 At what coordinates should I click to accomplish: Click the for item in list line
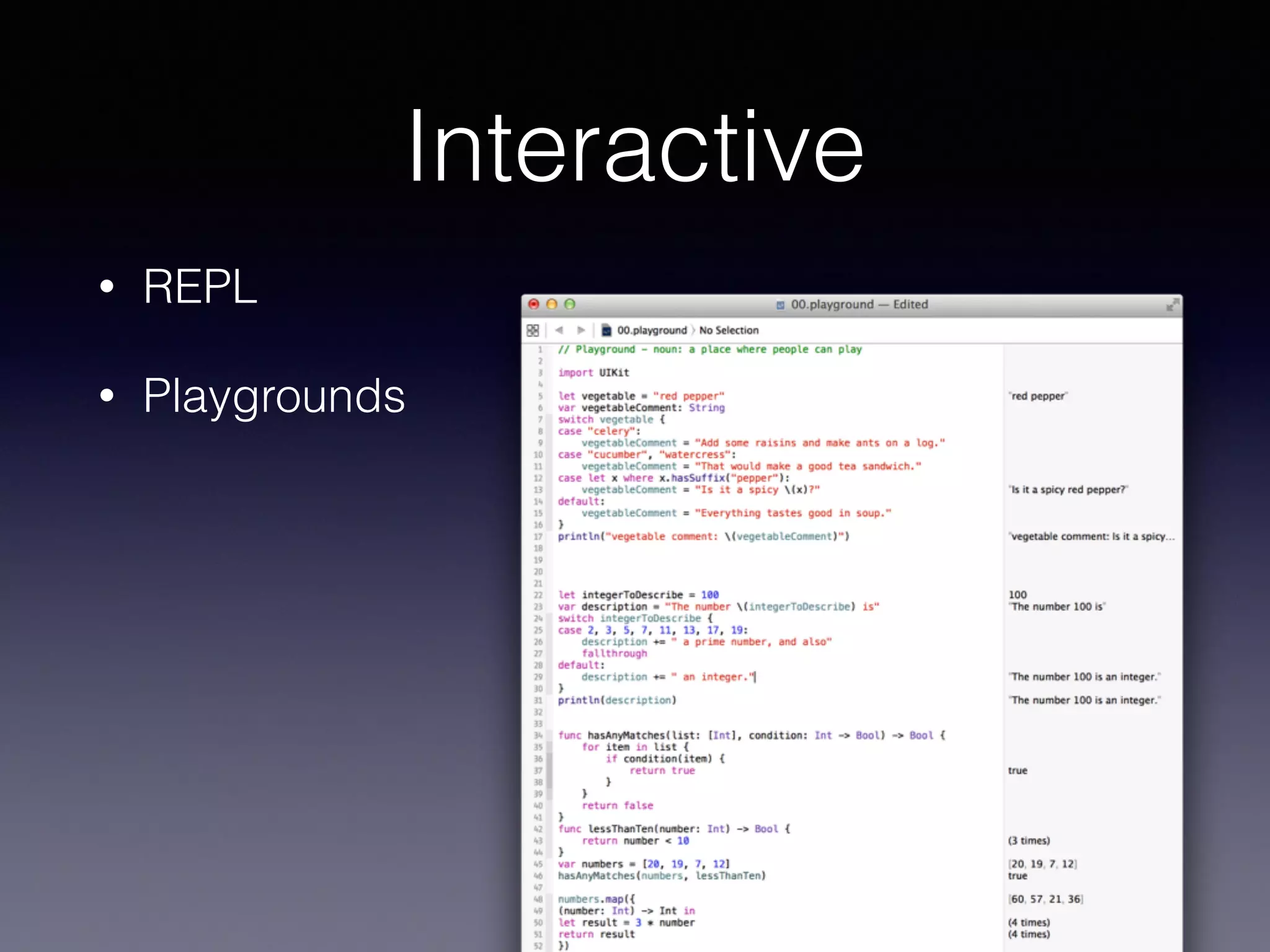635,747
